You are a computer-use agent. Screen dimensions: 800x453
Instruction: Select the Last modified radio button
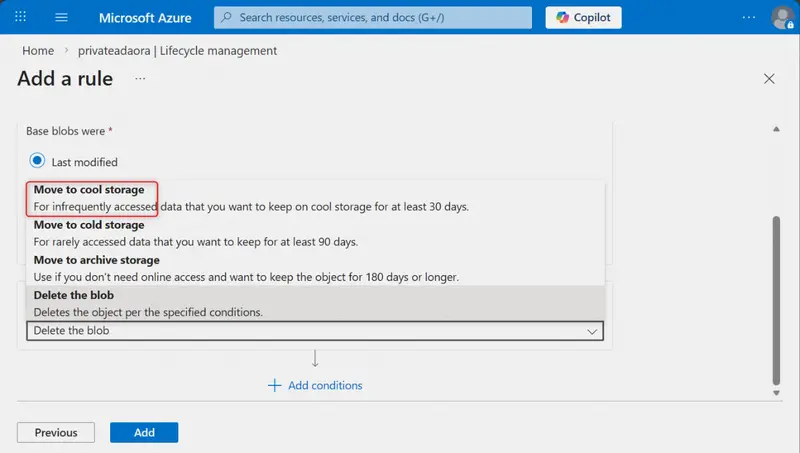click(37, 161)
